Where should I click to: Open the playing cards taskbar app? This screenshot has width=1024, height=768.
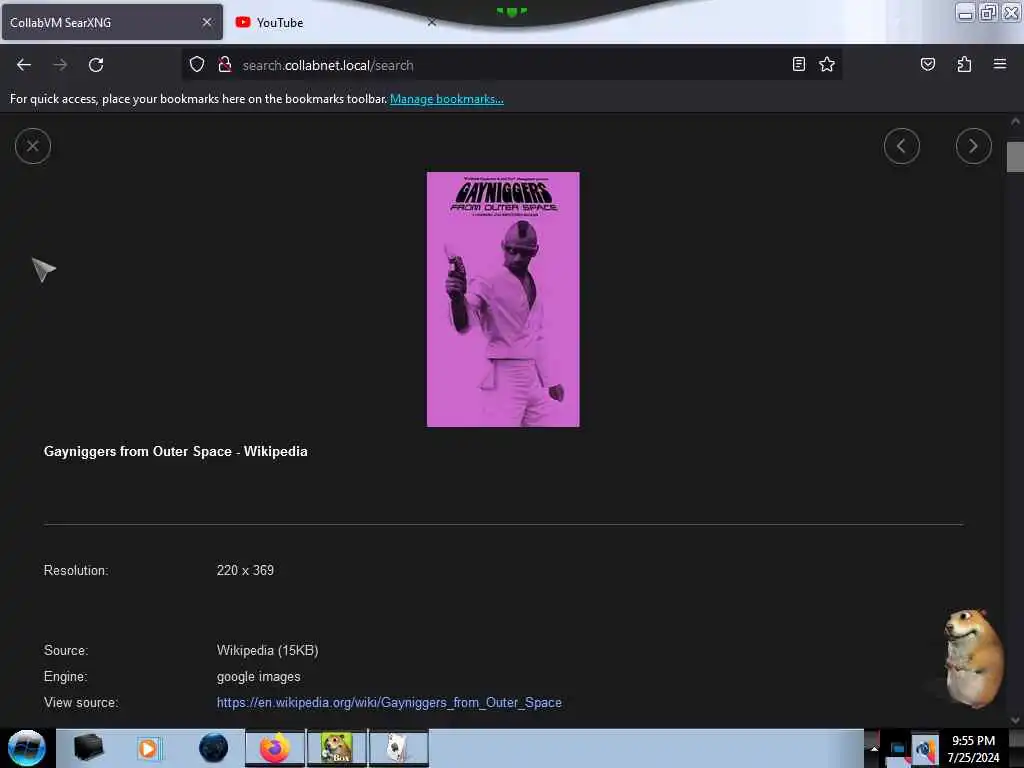[x=398, y=748]
